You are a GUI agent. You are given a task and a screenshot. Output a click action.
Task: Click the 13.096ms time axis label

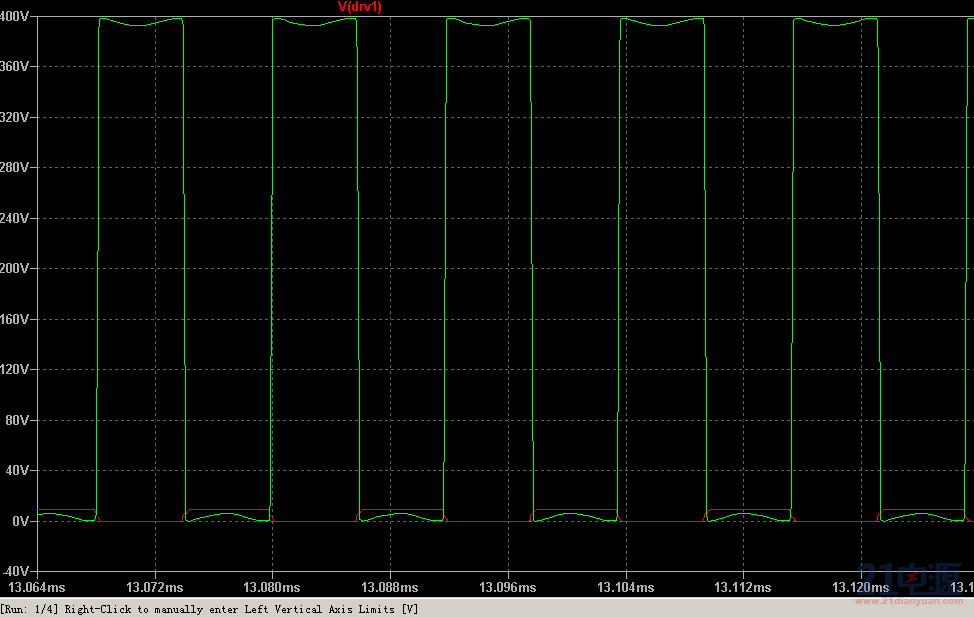(507, 587)
